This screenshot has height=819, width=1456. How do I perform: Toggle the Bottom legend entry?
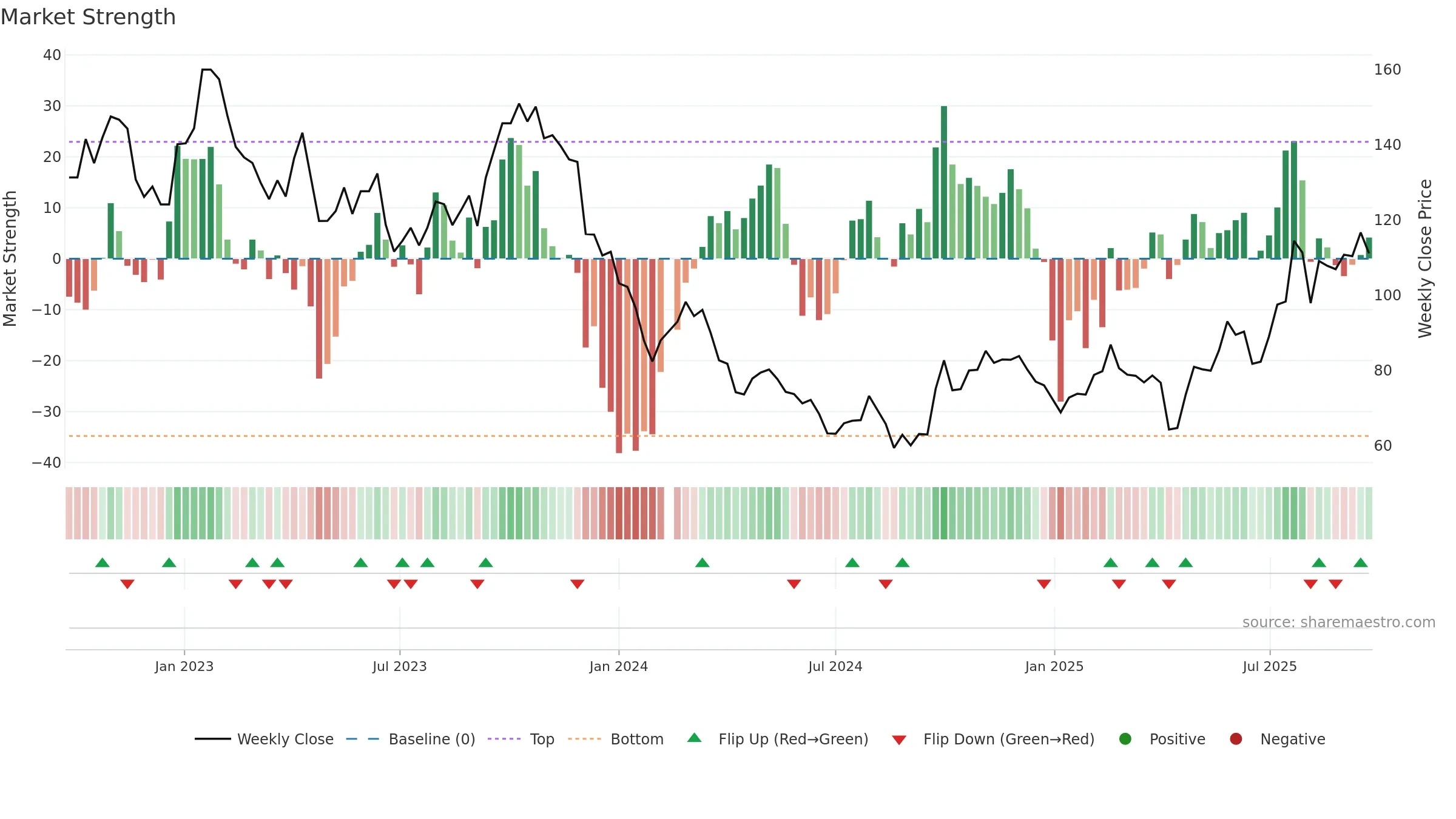coord(616,739)
